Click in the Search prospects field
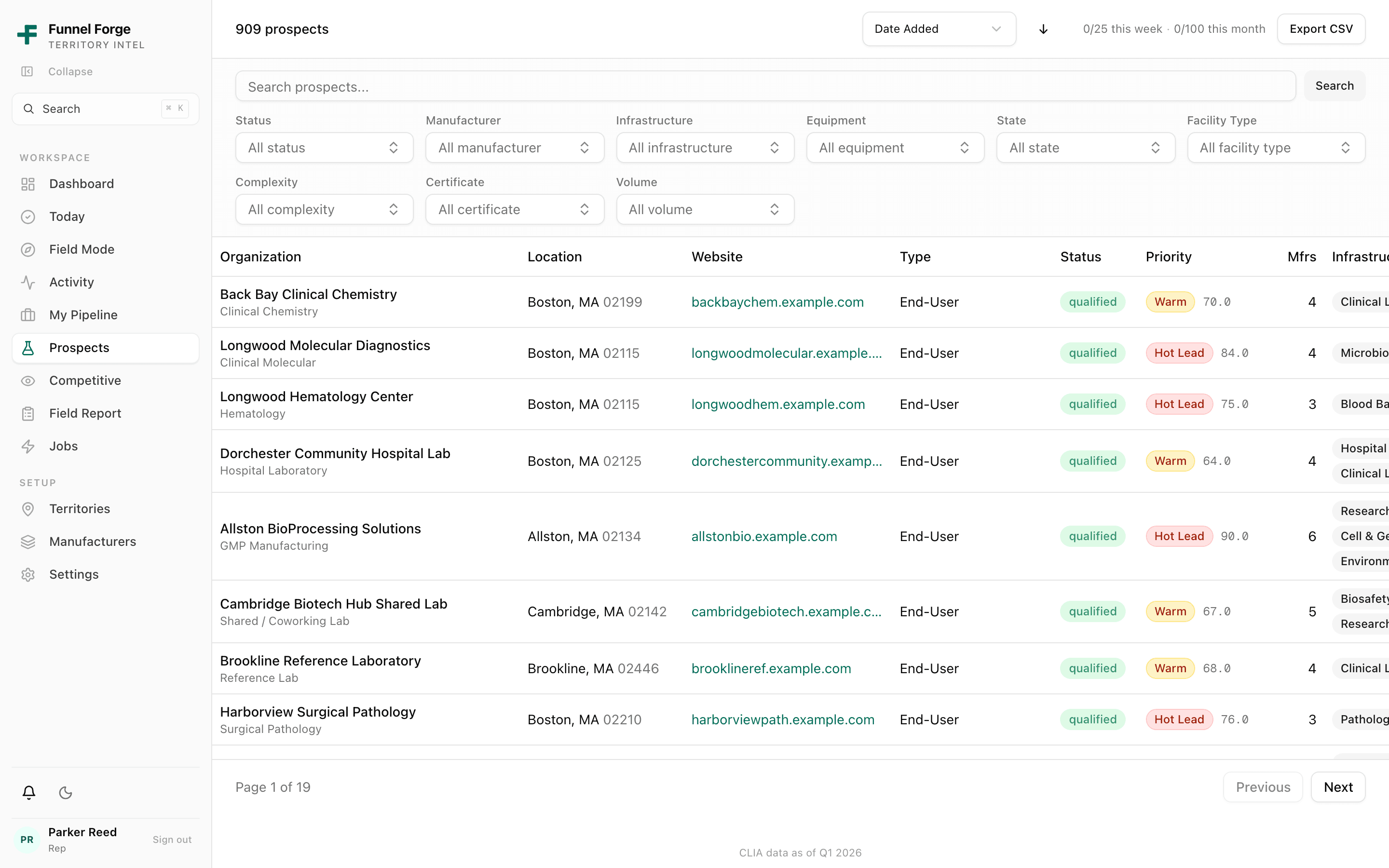The height and width of the screenshot is (868, 1389). 765,86
